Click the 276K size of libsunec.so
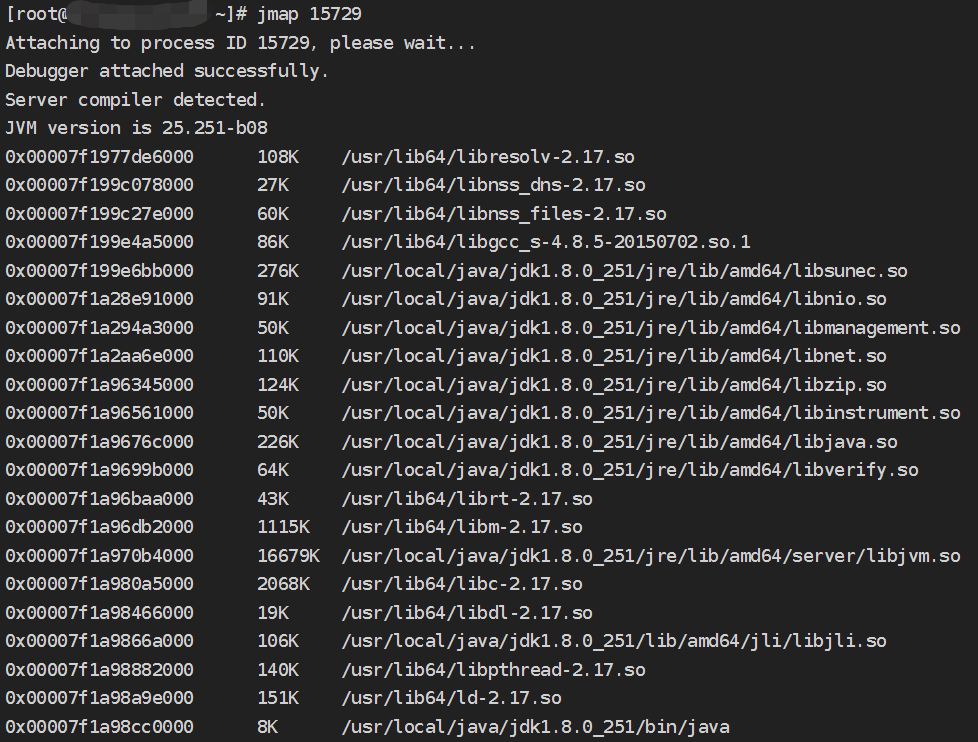This screenshot has width=978, height=742. (278, 271)
